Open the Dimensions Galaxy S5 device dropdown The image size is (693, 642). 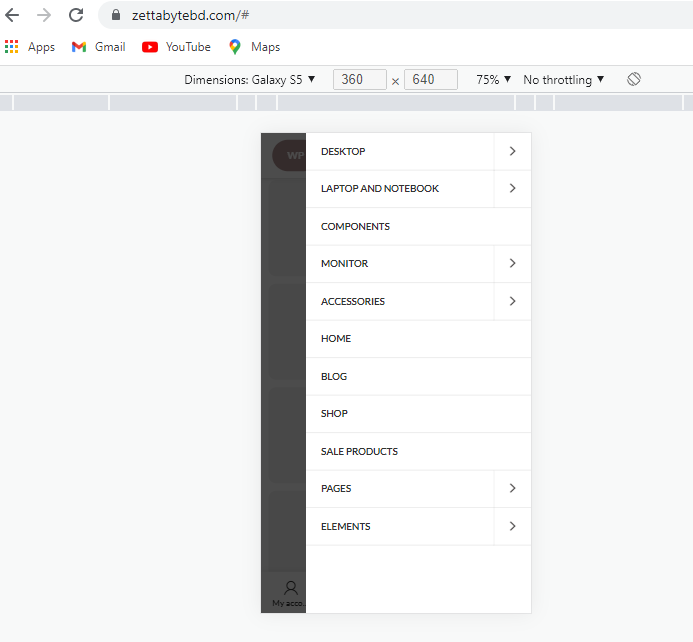250,80
